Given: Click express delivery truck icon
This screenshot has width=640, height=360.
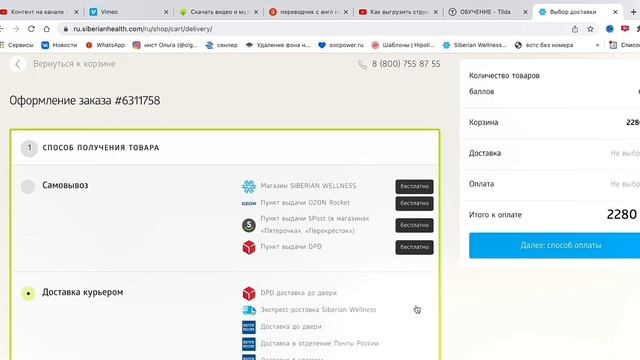Looking at the screenshot, I should pos(249,310).
